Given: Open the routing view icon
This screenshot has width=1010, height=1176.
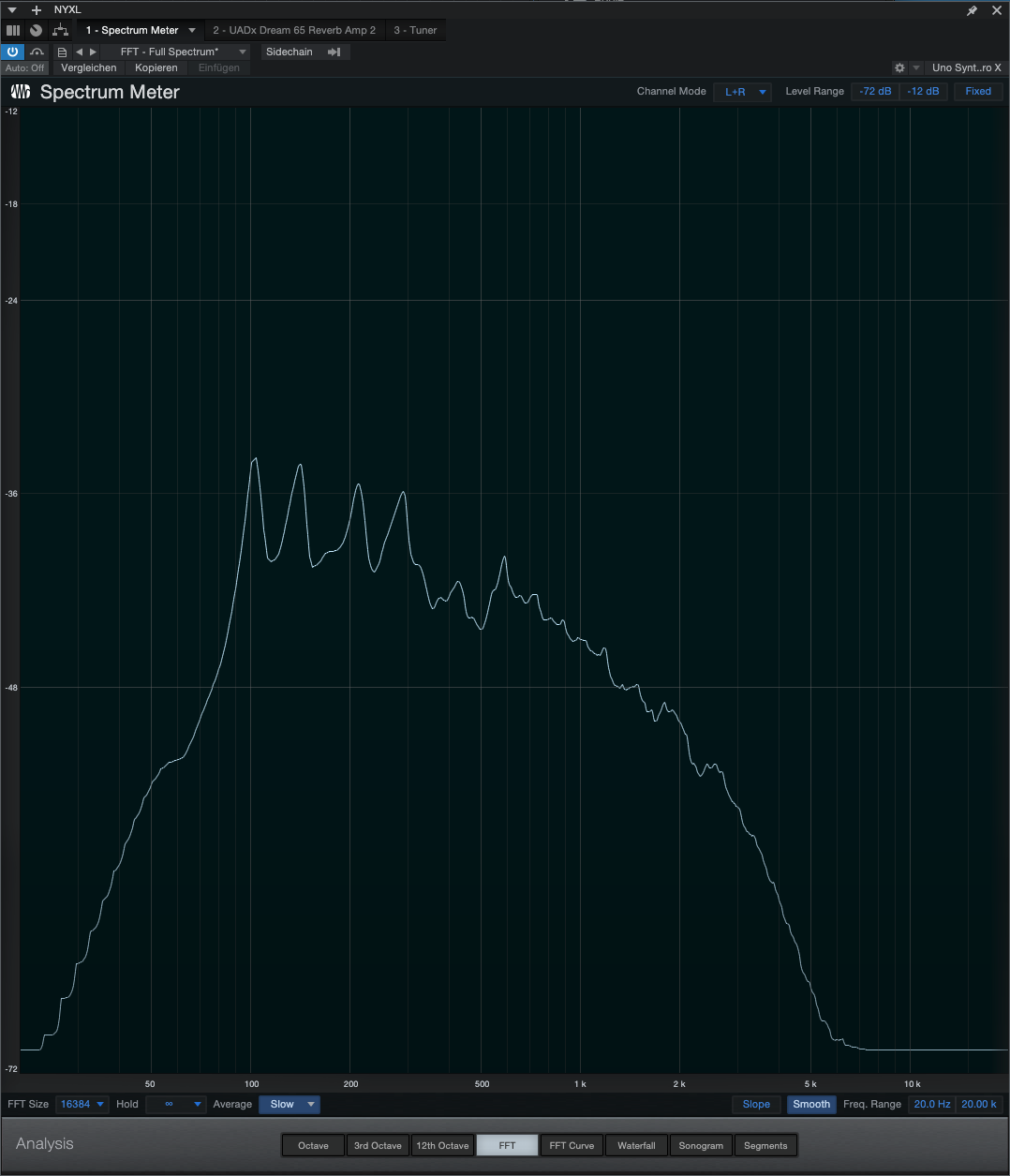Looking at the screenshot, I should [x=61, y=30].
